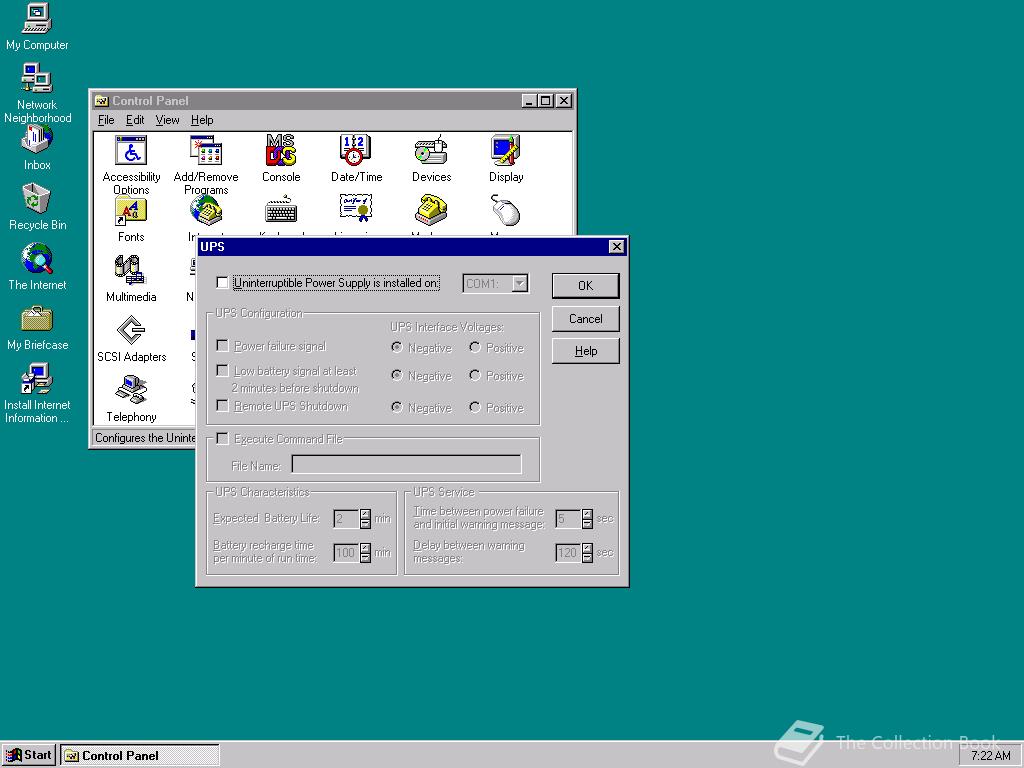Click the File Name input field
The image size is (1024, 768).
[x=406, y=464]
